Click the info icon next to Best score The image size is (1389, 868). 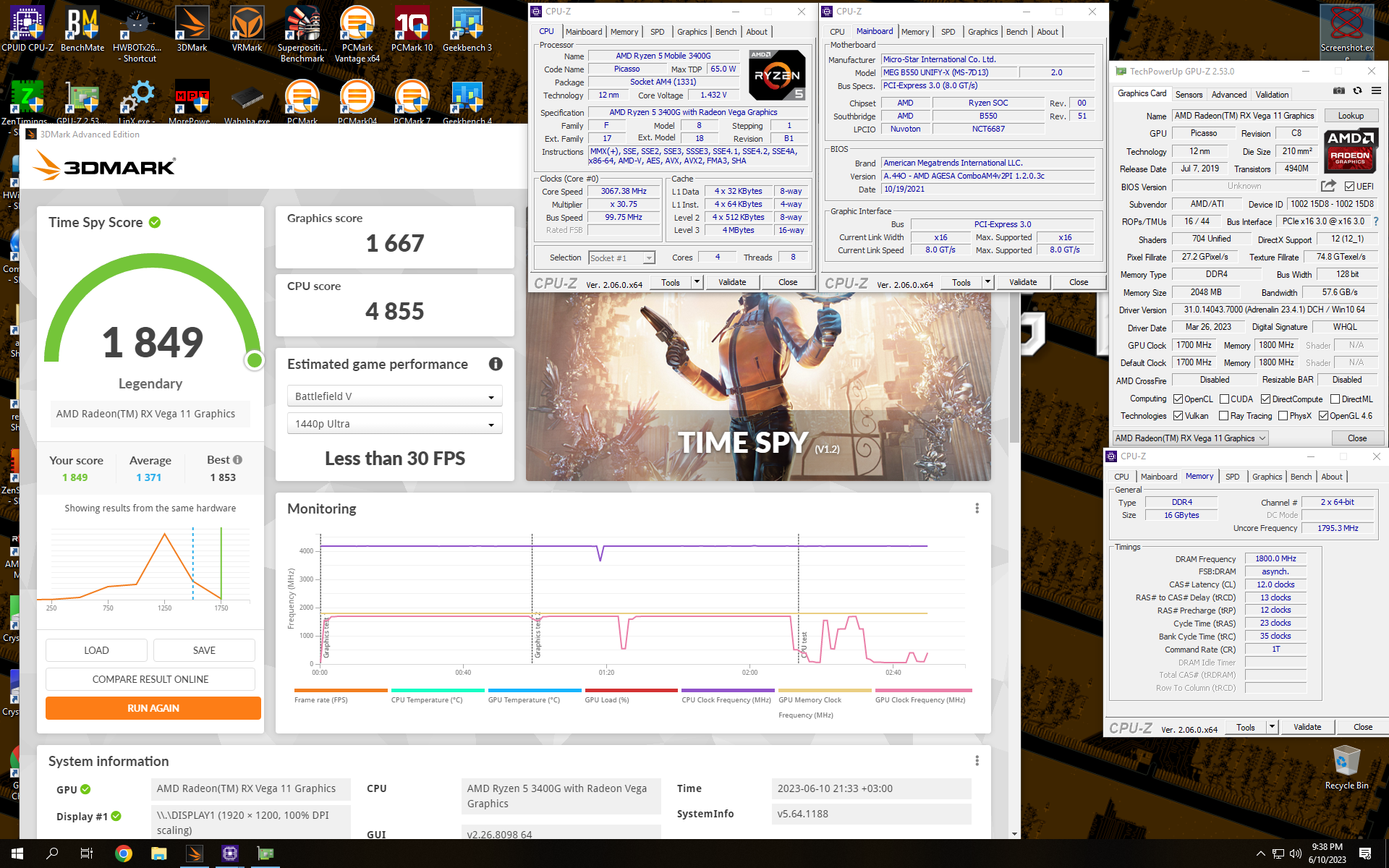tap(238, 459)
